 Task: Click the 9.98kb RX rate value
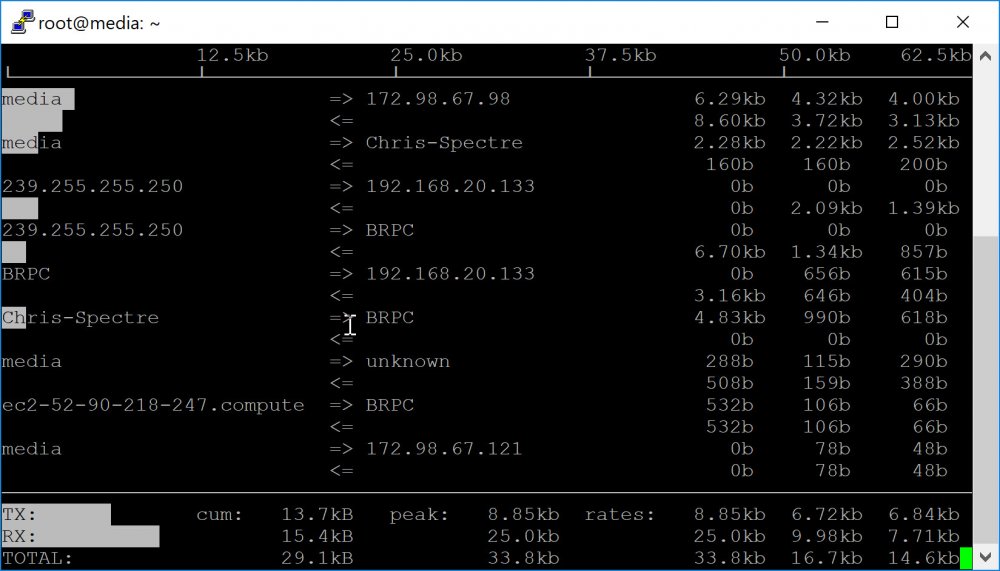pos(827,536)
